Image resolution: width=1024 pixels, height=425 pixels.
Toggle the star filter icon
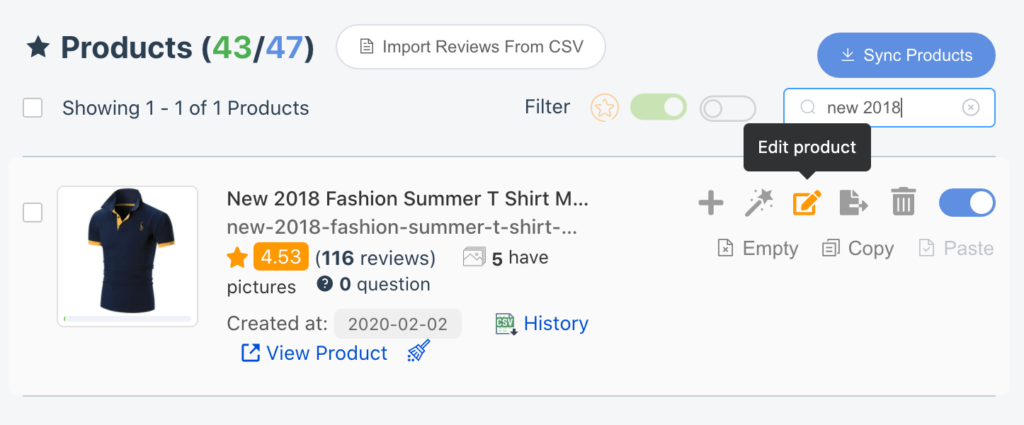pyautogui.click(x=604, y=107)
